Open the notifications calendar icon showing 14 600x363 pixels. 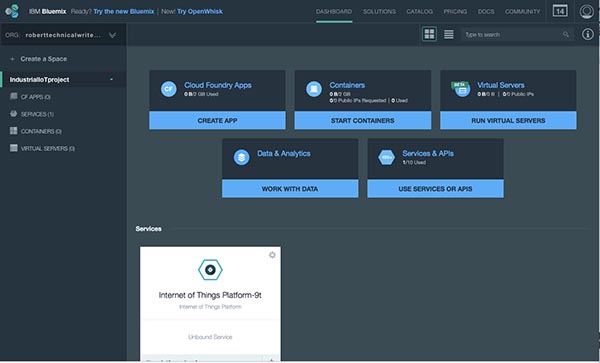(560, 11)
